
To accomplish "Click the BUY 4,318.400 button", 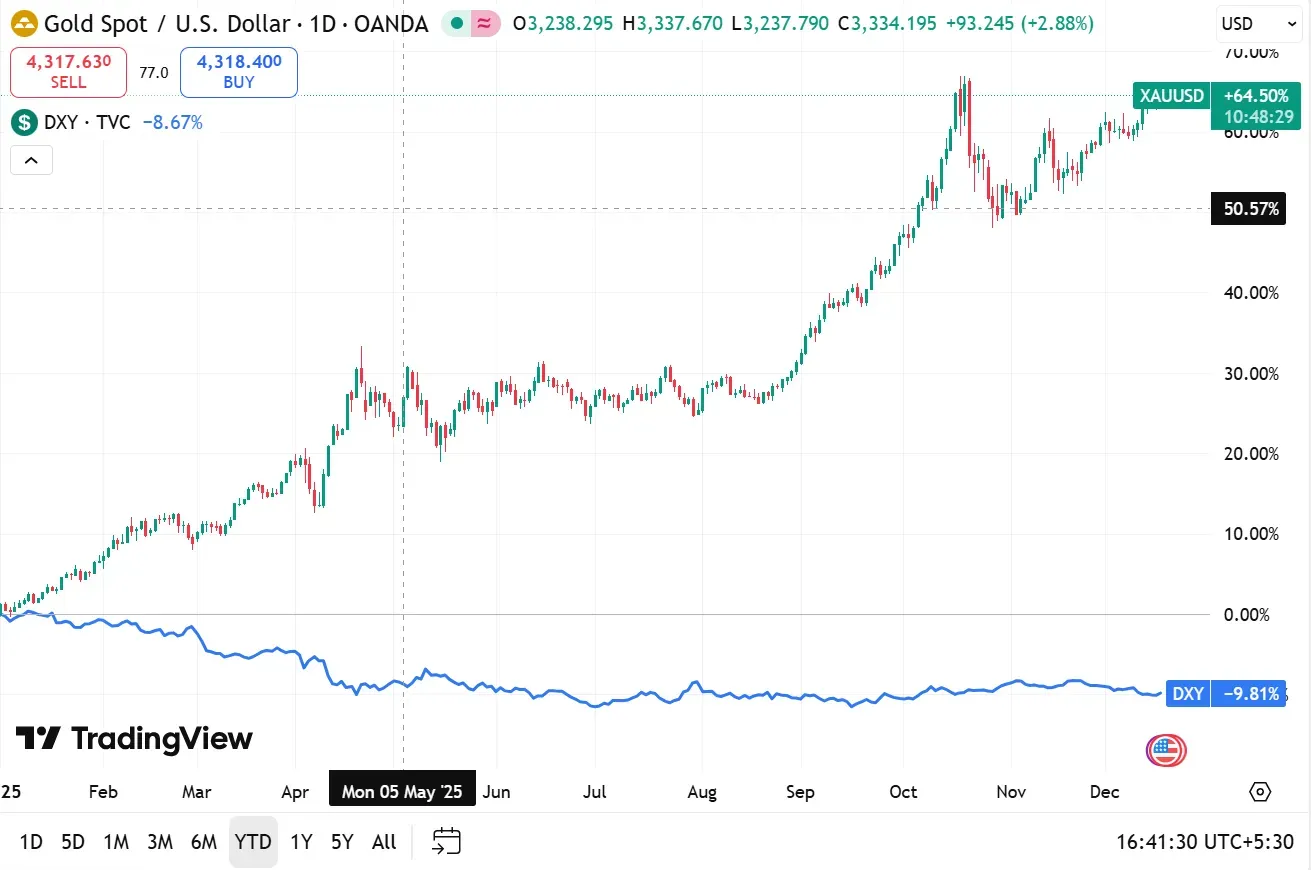I will (x=238, y=72).
